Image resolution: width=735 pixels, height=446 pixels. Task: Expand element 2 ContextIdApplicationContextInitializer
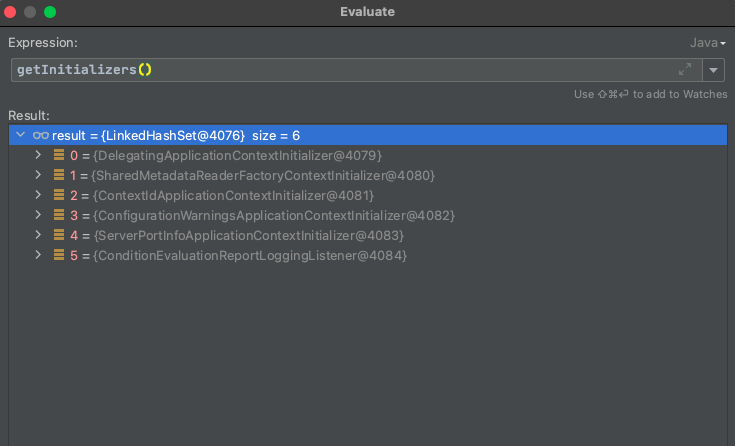pyautogui.click(x=38, y=195)
